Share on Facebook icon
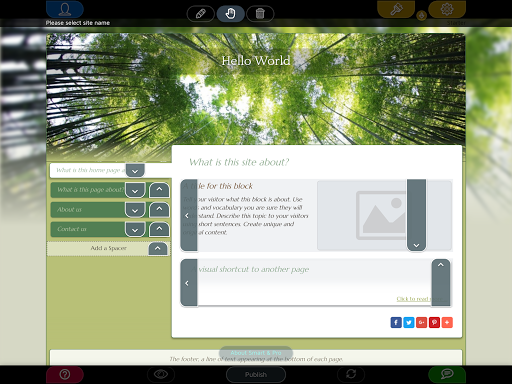Image resolution: width=512 pixels, height=384 pixels. [396, 322]
